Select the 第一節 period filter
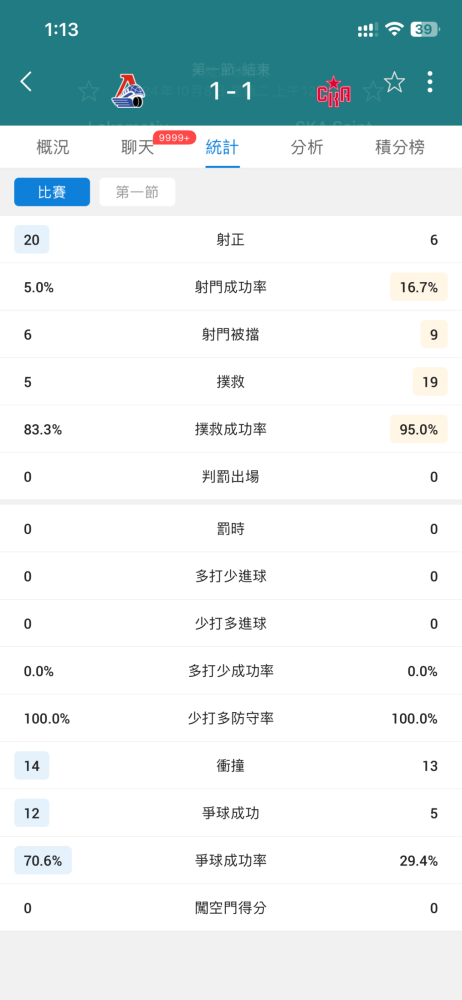Screen dimensions: 462x1000 click(137, 192)
